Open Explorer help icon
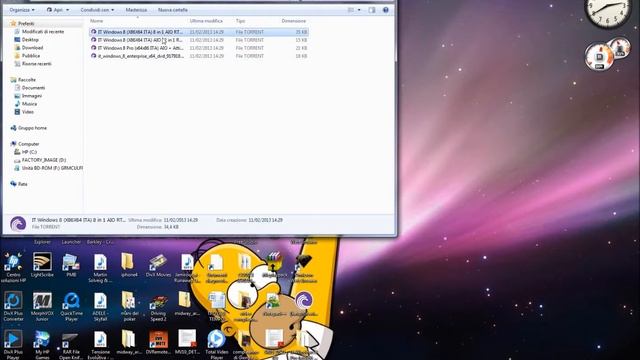The width and height of the screenshot is (640, 360). pyautogui.click(x=386, y=10)
